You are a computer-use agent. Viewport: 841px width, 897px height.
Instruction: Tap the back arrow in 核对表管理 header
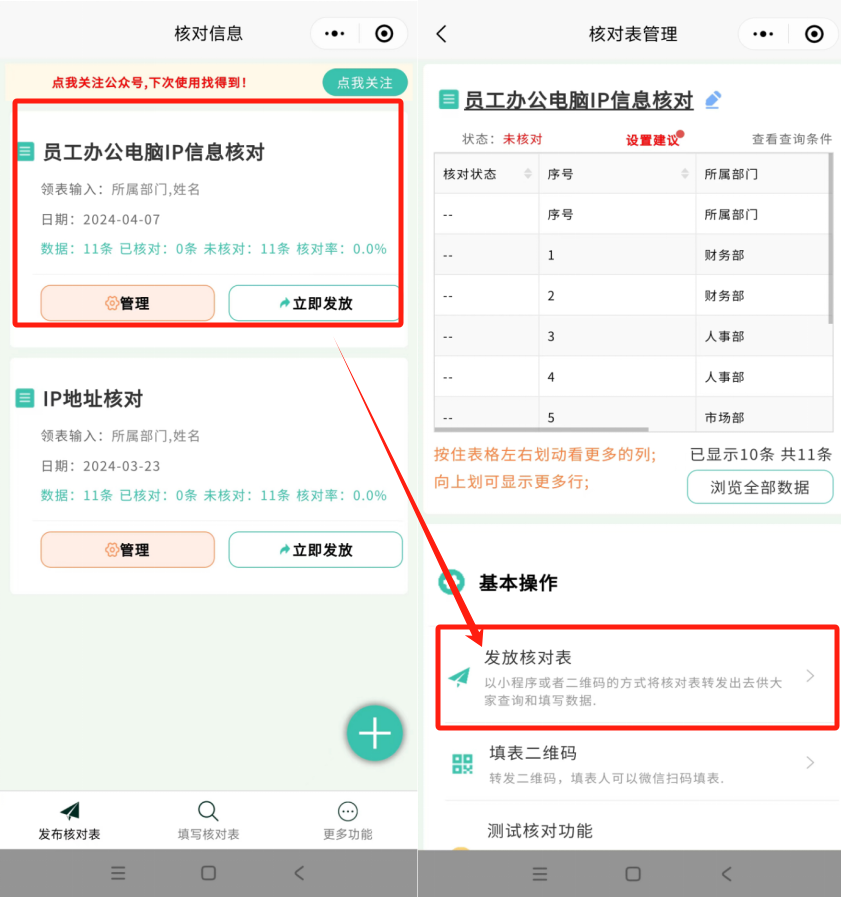(x=441, y=34)
